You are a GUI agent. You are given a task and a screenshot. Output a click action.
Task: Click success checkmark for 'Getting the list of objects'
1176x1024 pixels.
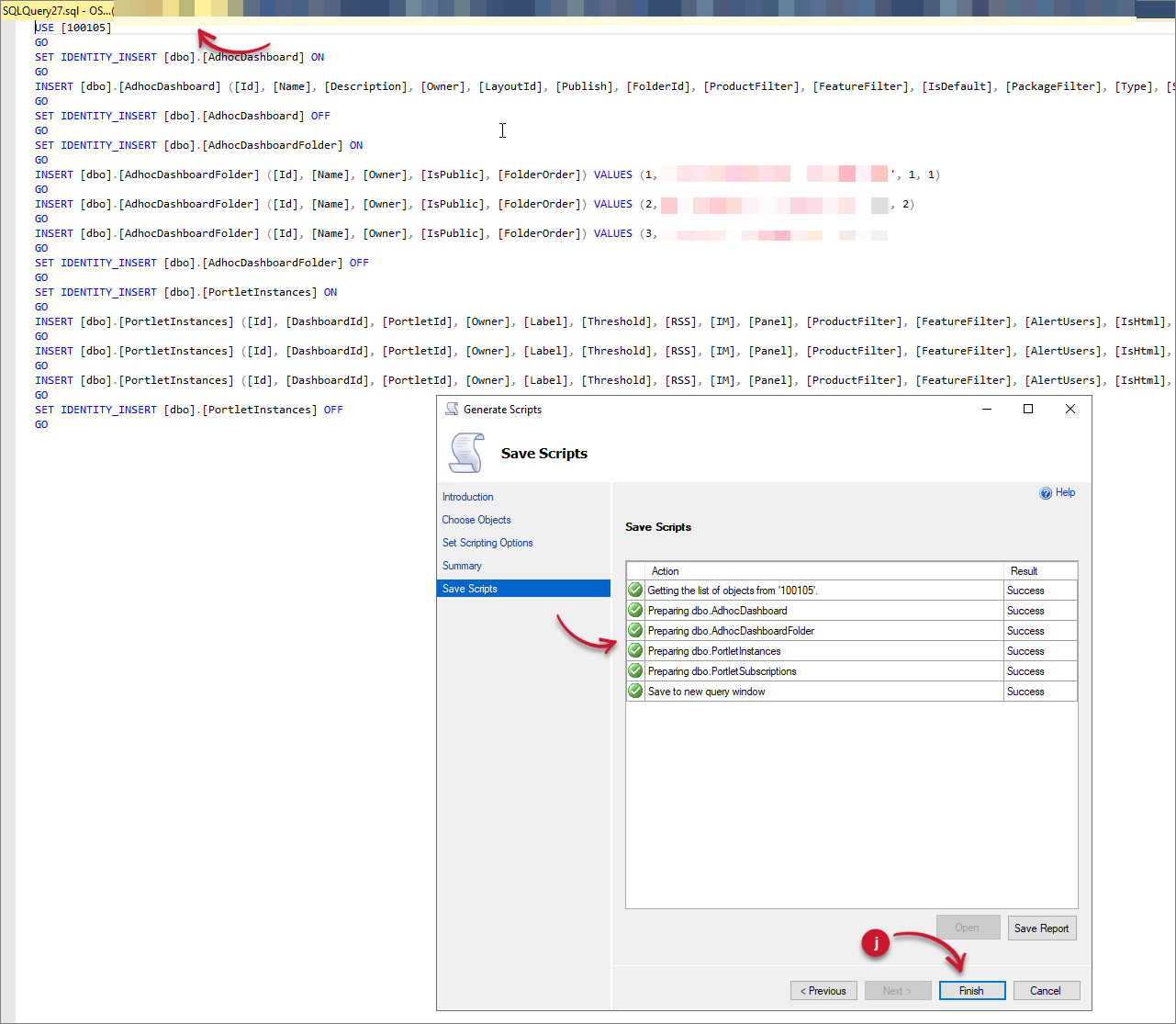(634, 590)
